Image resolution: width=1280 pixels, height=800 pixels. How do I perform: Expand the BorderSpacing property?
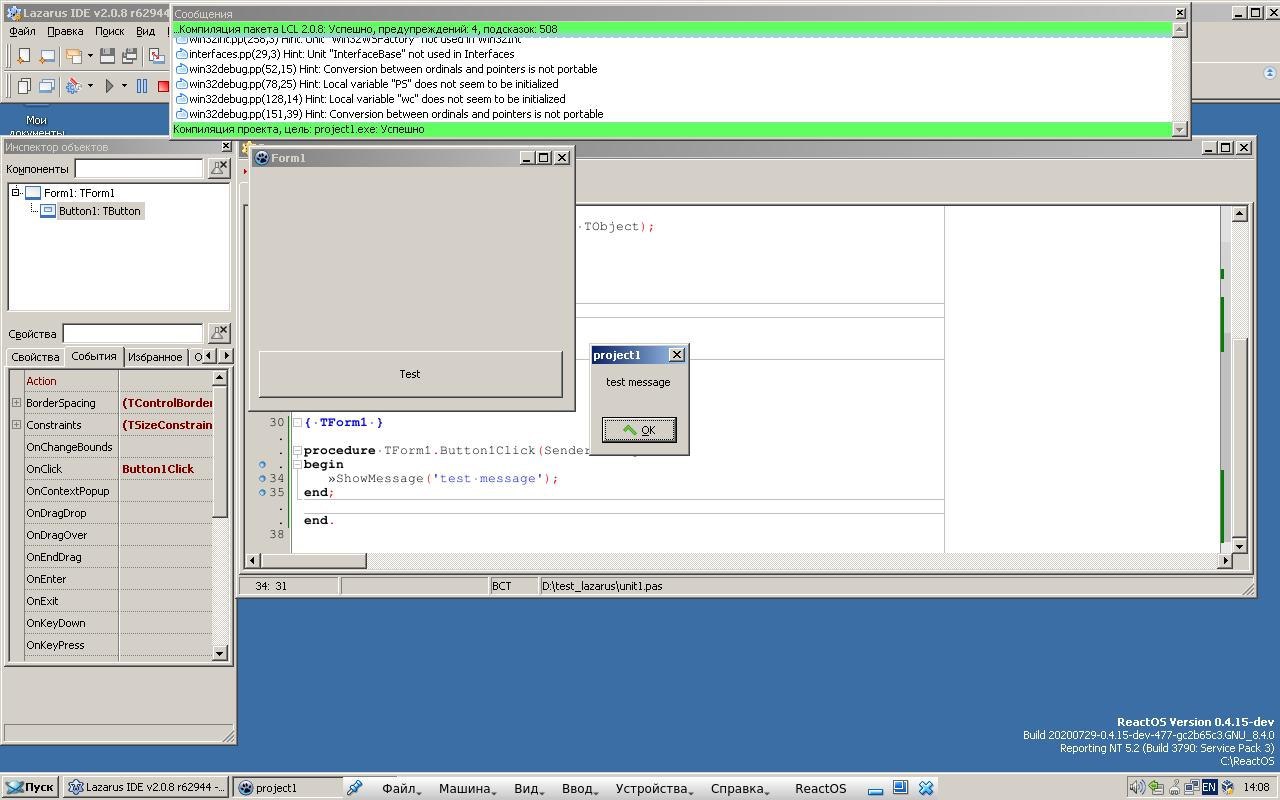[x=16, y=403]
